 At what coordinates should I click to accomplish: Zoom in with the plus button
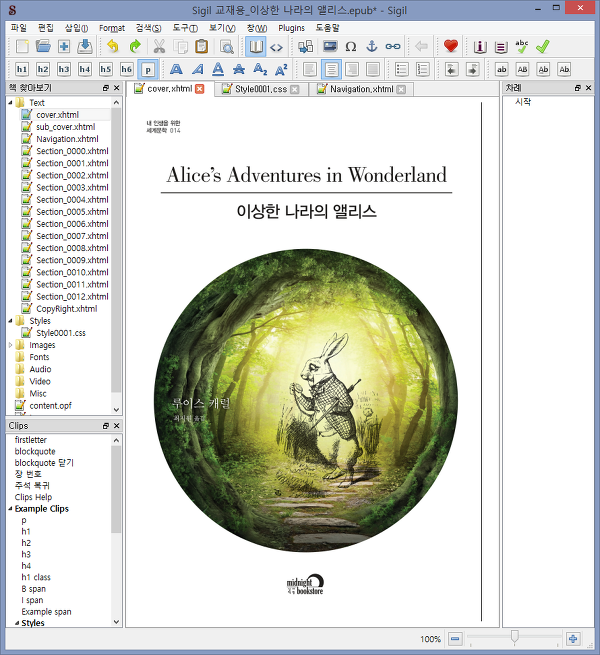(573, 639)
